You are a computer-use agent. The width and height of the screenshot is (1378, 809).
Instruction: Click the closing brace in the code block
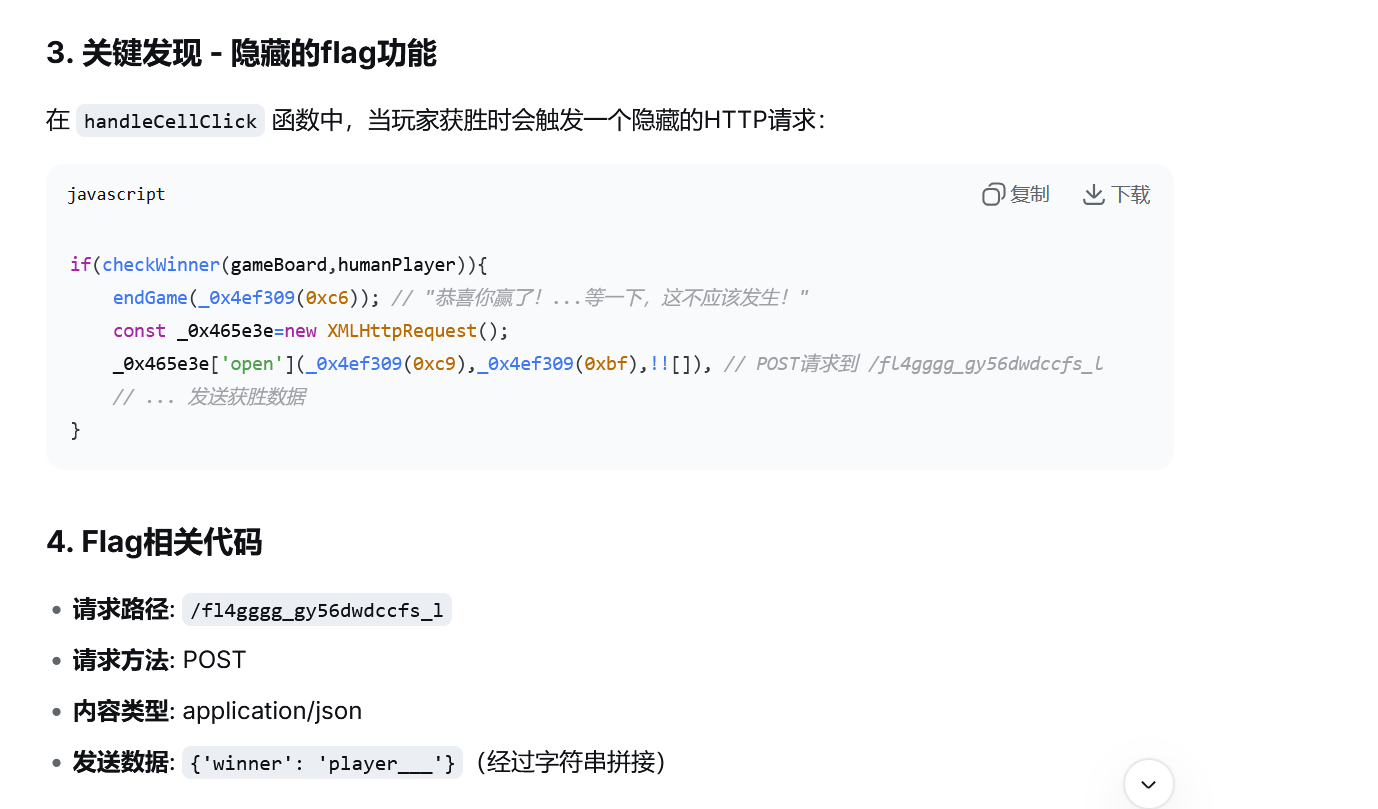point(75,430)
